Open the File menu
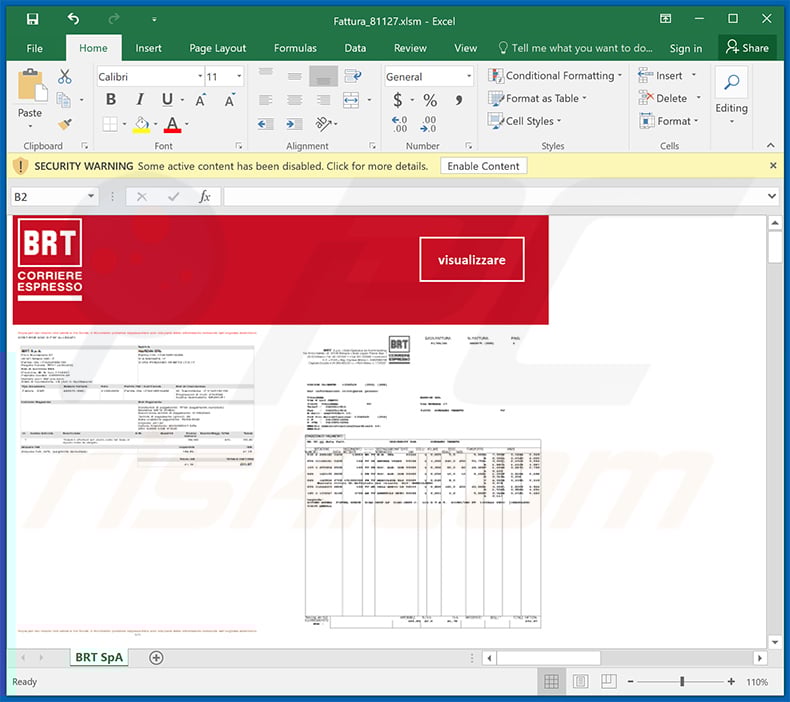Viewport: 790px width, 702px height. [x=34, y=48]
